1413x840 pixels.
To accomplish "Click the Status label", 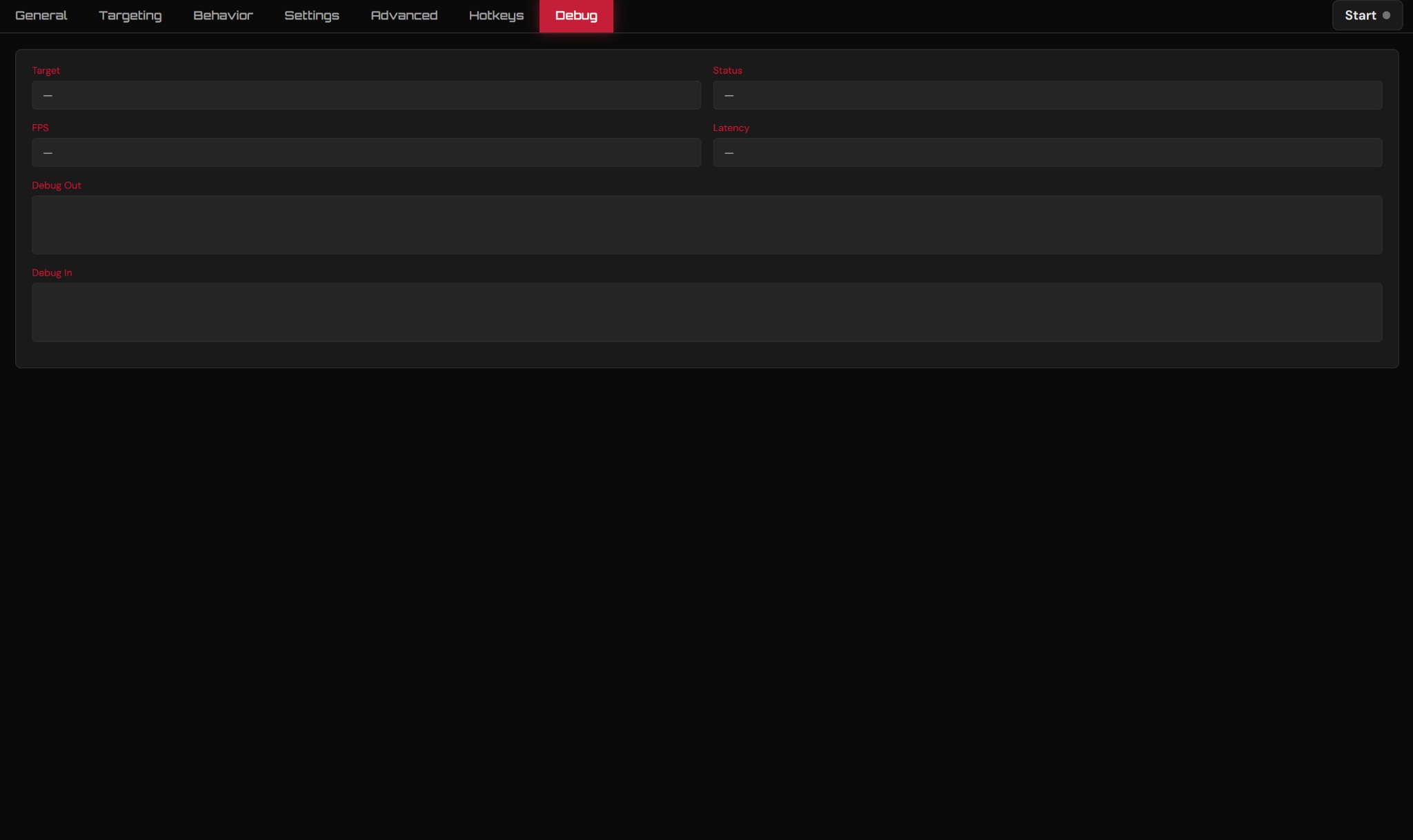I will pos(727,70).
